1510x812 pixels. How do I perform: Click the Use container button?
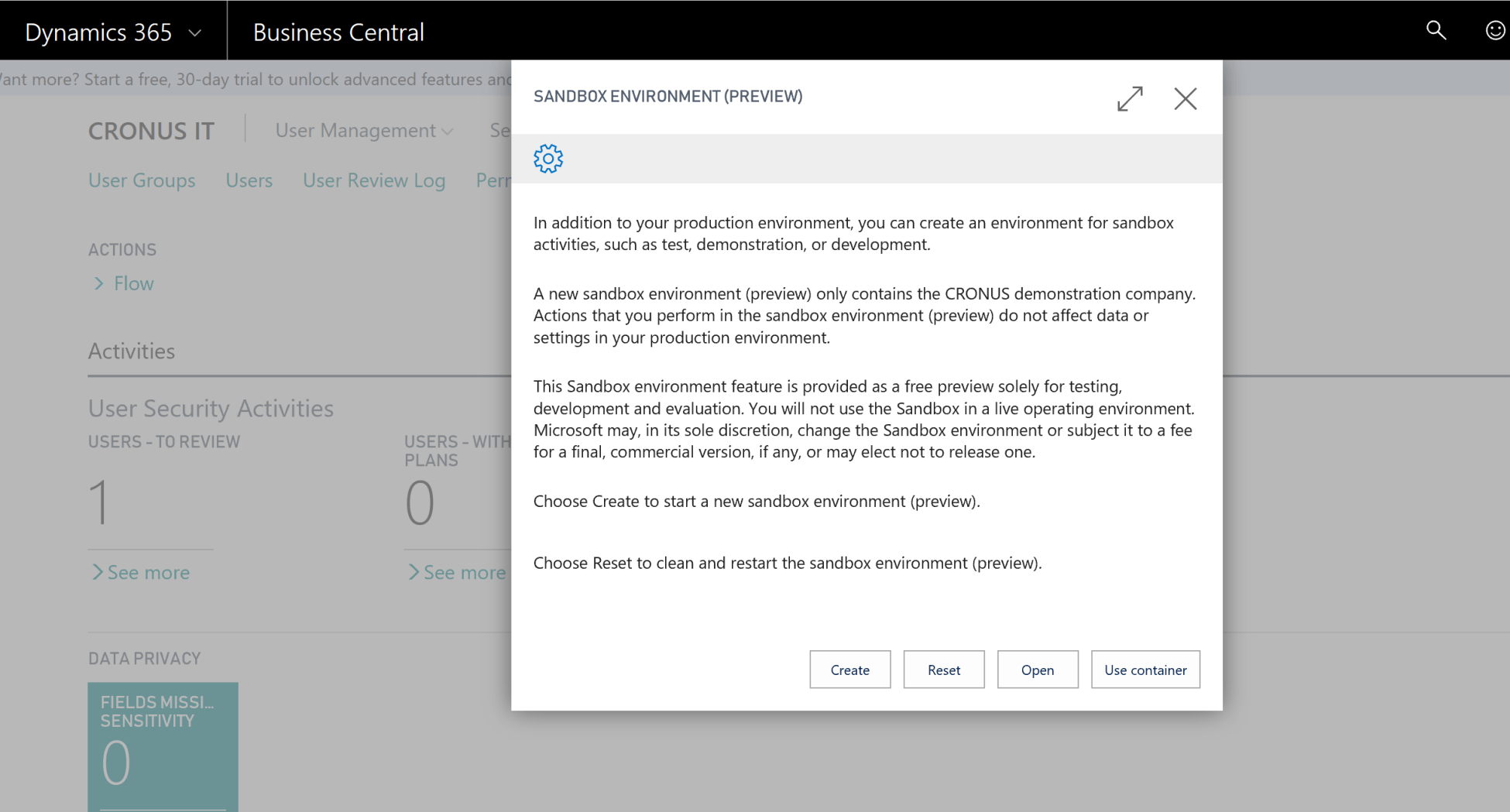(1146, 670)
